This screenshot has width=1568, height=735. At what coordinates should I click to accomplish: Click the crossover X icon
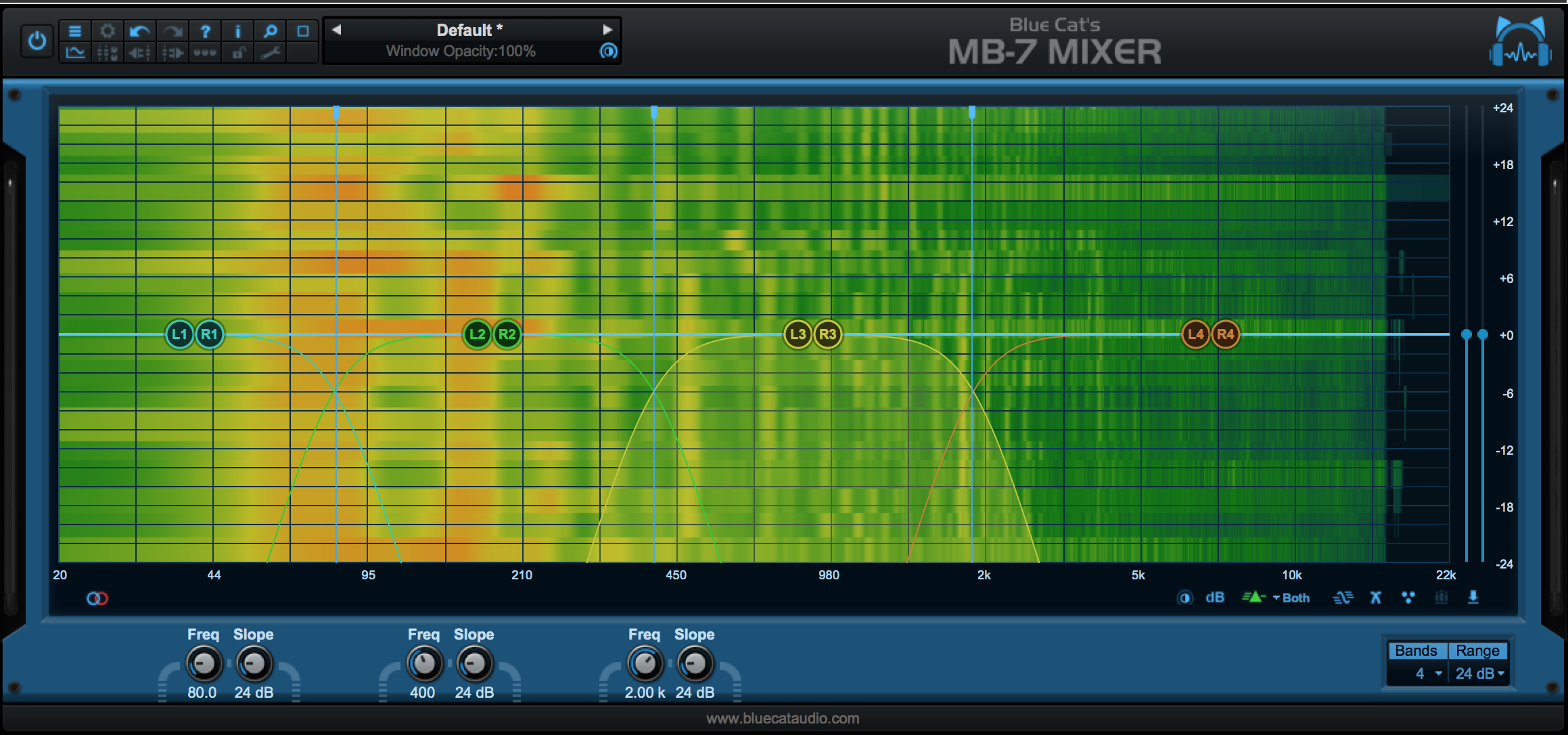pyautogui.click(x=1375, y=598)
